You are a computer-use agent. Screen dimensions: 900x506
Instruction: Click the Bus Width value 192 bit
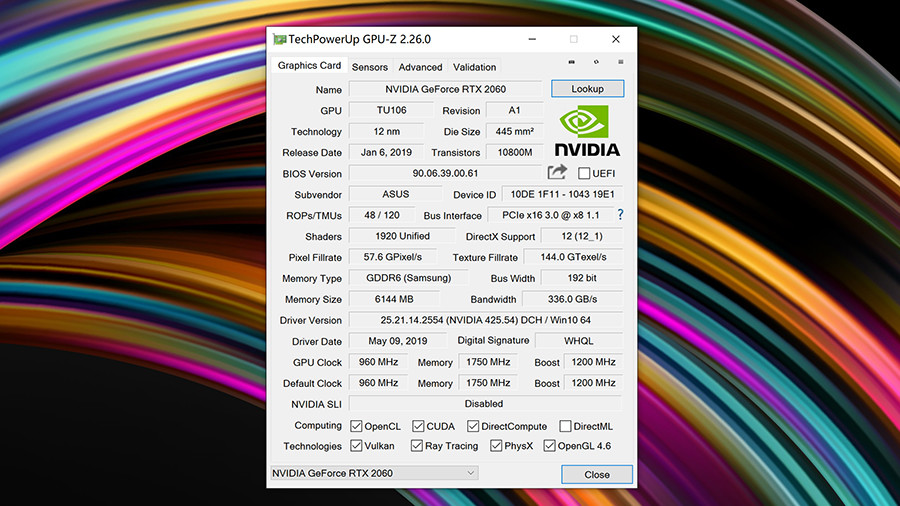pos(582,278)
